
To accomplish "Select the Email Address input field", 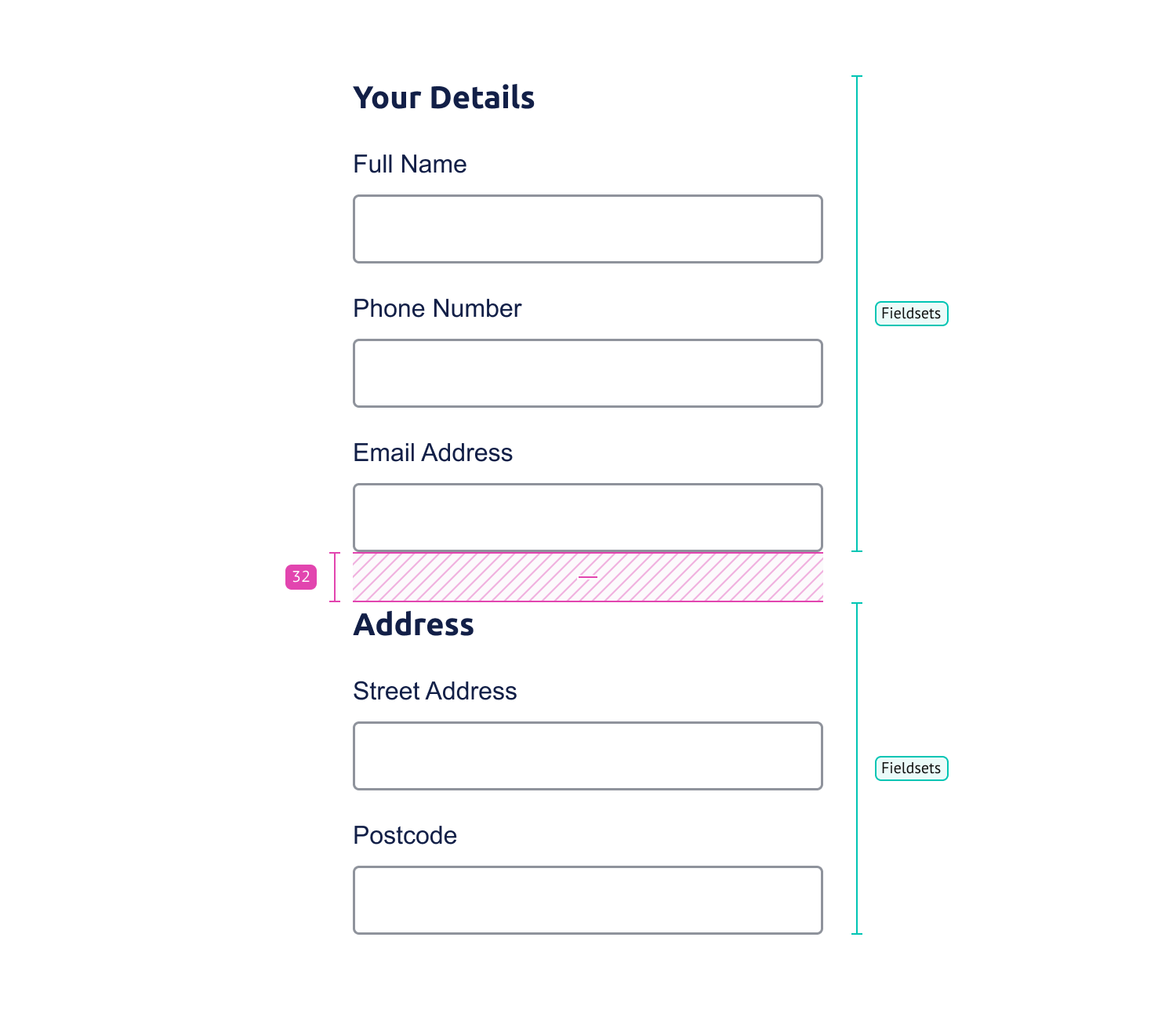I will pyautogui.click(x=588, y=518).
